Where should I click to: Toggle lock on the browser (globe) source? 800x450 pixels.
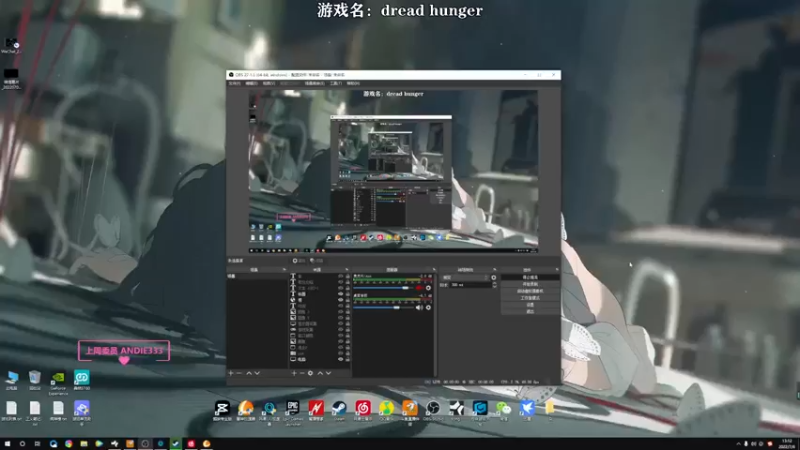348,300
